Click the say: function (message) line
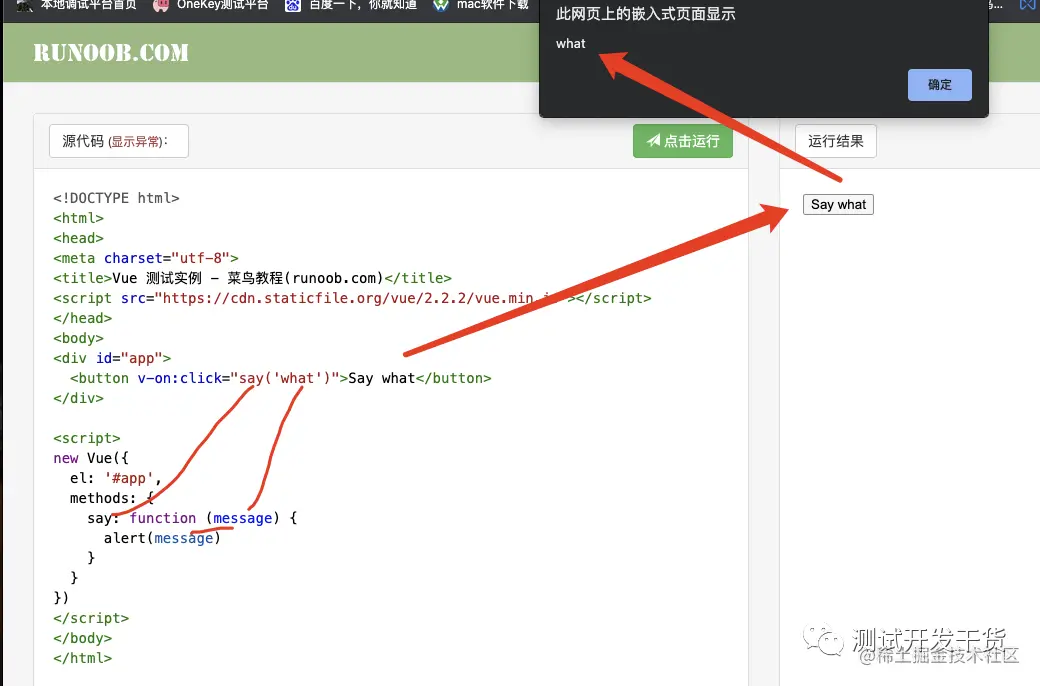This screenshot has width=1040, height=686. point(192,518)
